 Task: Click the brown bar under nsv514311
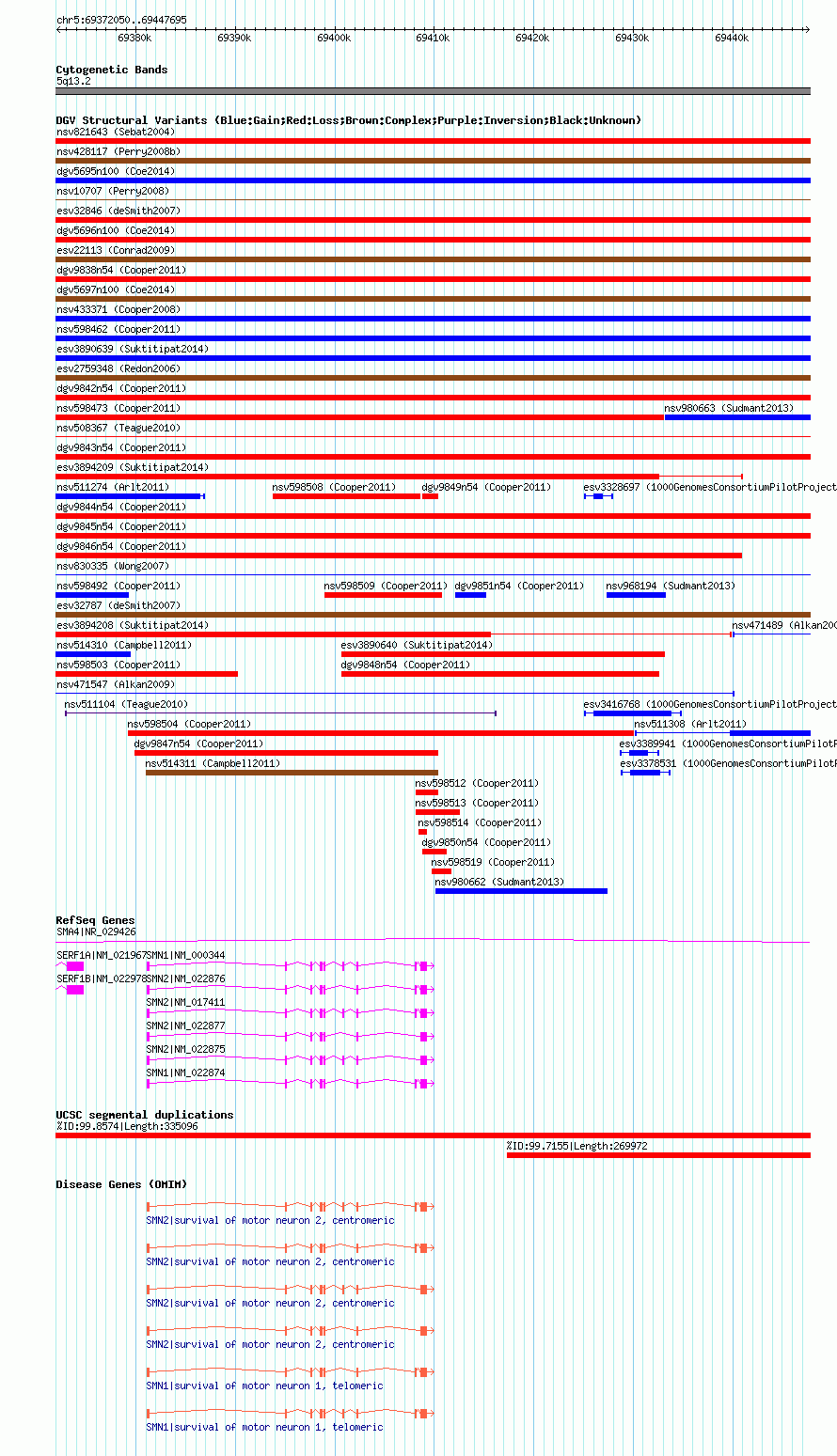(x=292, y=773)
